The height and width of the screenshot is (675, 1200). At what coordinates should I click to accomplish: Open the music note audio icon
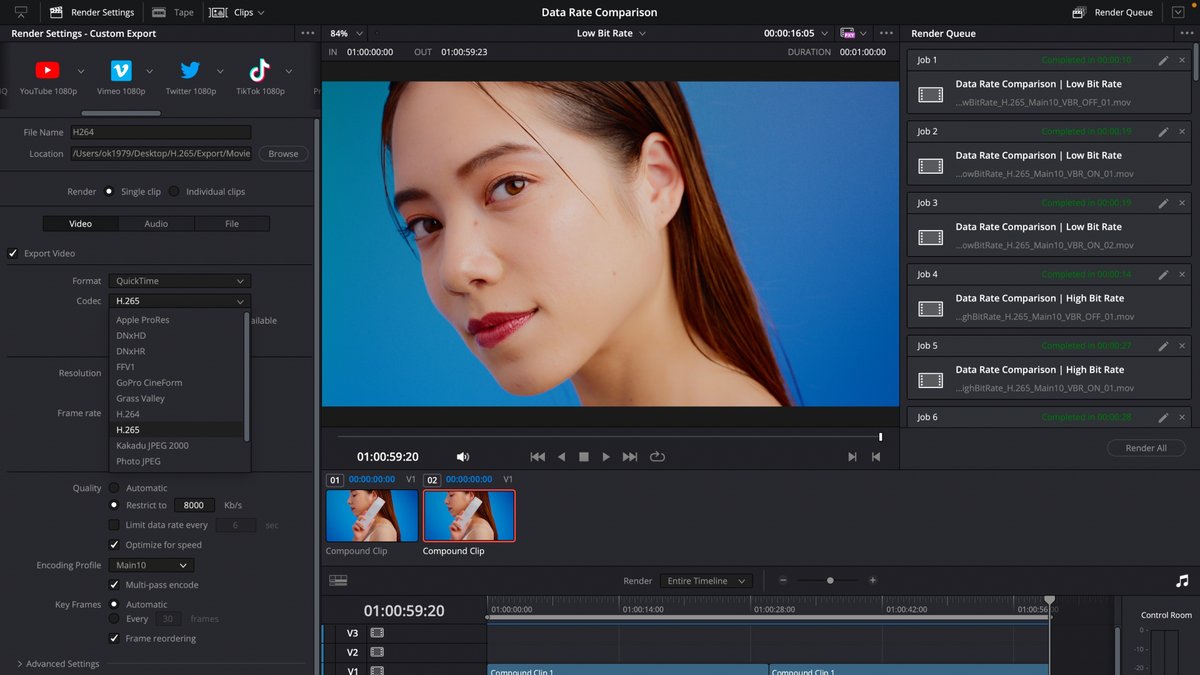coord(1182,580)
